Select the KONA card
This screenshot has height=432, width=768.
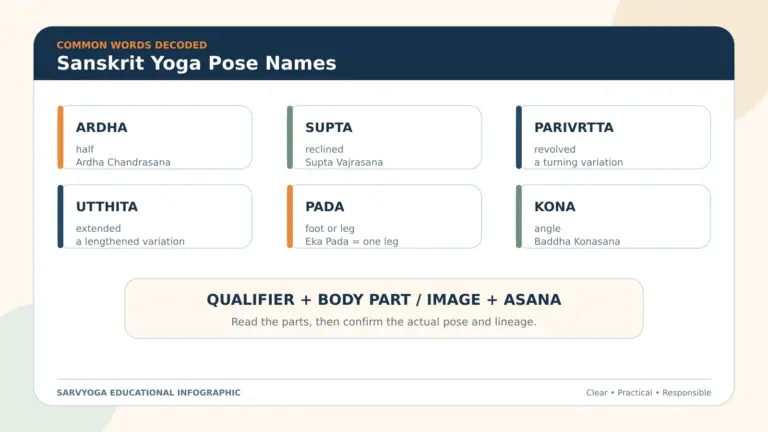(x=613, y=216)
